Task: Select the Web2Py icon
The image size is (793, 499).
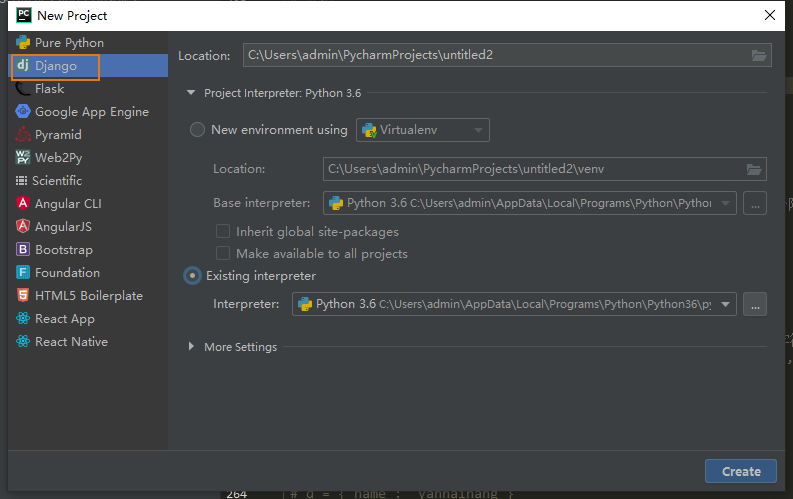Action: (x=23, y=157)
